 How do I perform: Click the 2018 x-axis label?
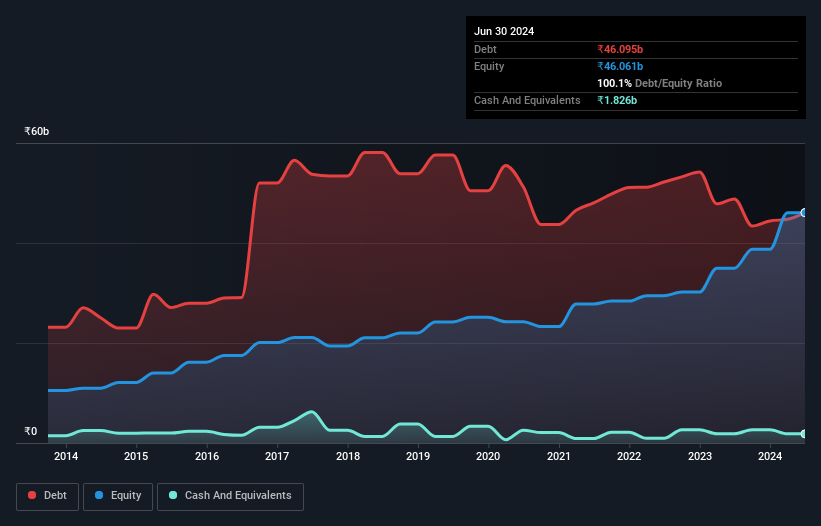coord(348,456)
